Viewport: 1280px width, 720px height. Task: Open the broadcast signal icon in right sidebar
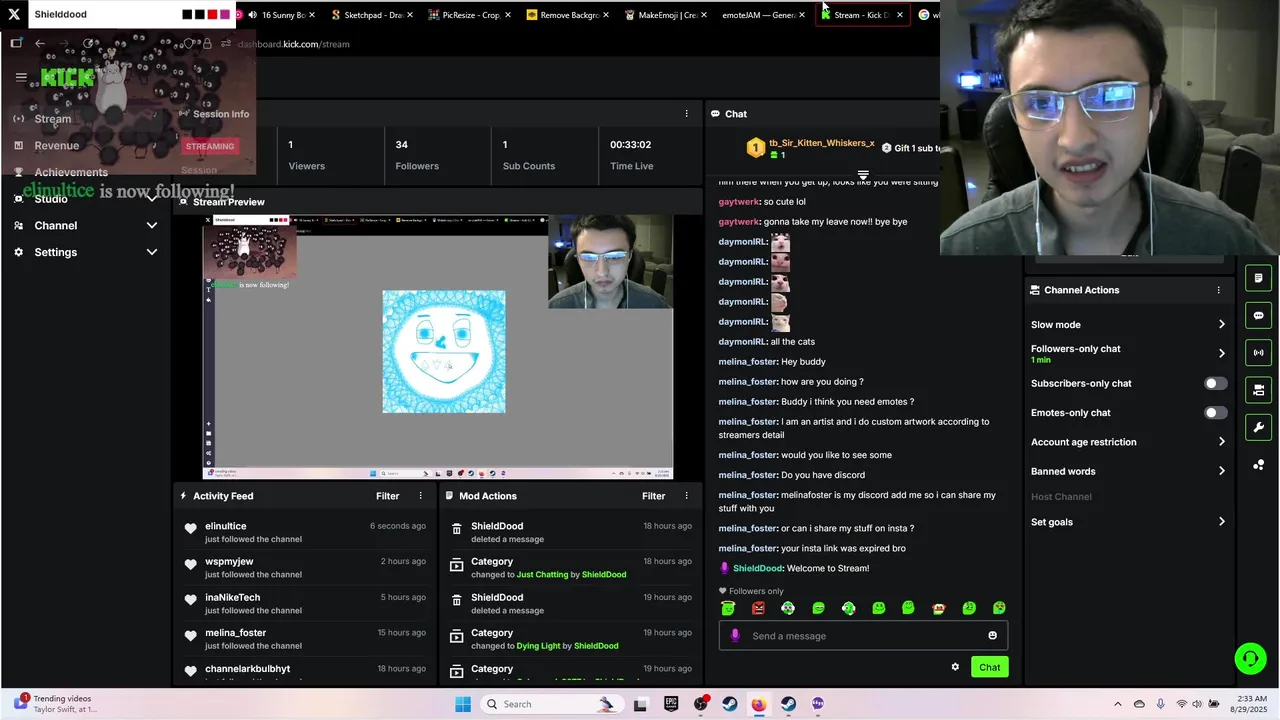[x=1258, y=352]
